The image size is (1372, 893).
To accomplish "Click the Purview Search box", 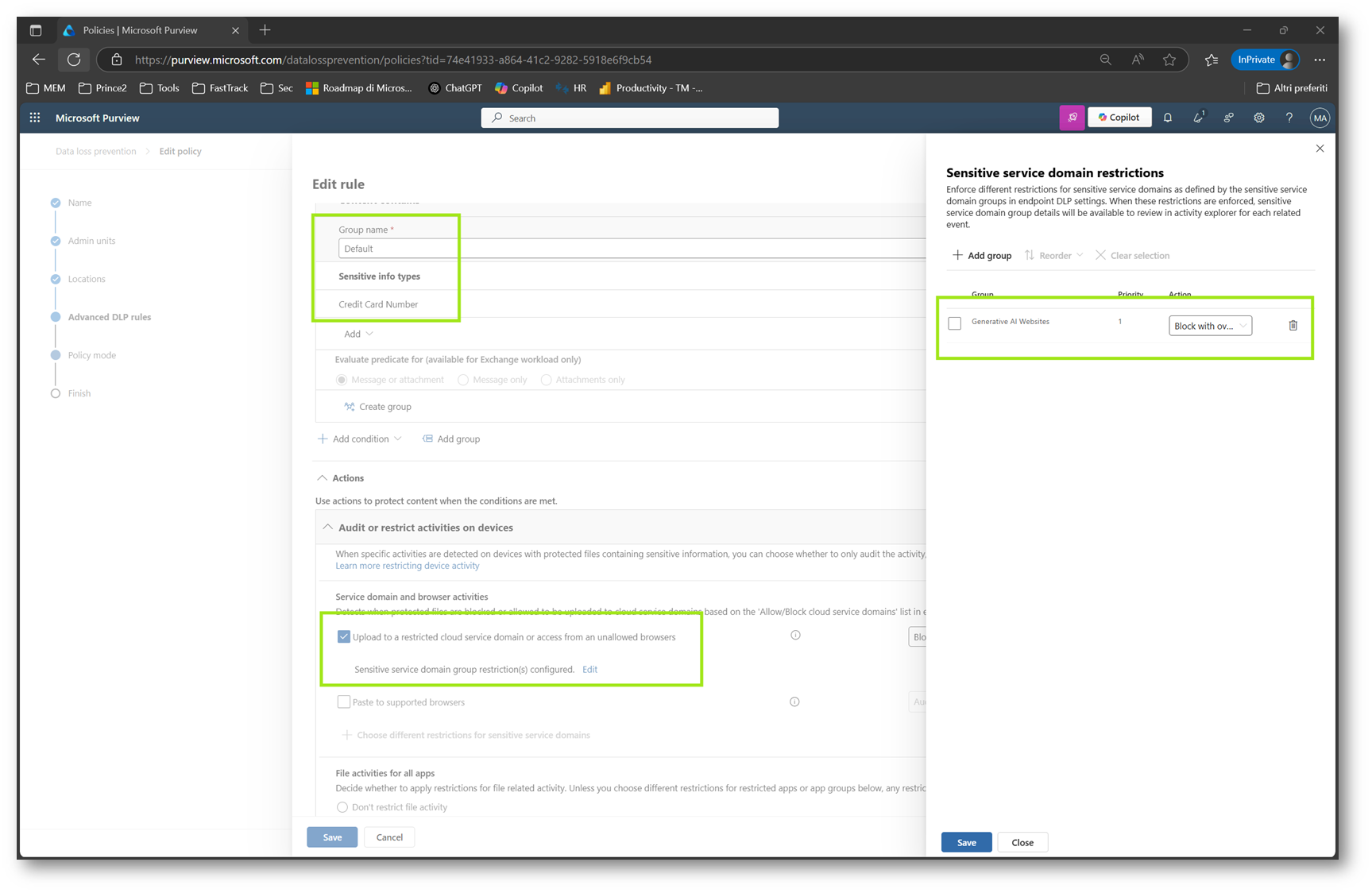I will pyautogui.click(x=629, y=118).
